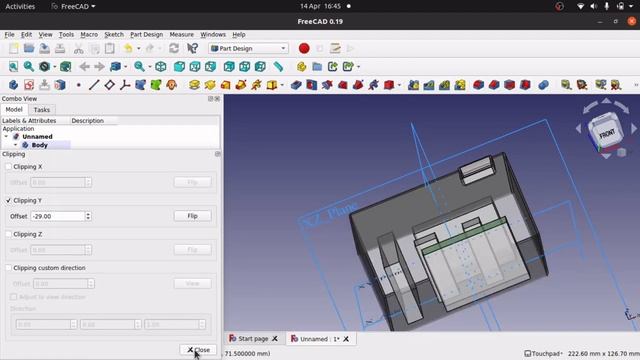Create a local coordinate system icon
Image resolution: width=640 pixels, height=360 pixels.
pyautogui.click(x=125, y=85)
